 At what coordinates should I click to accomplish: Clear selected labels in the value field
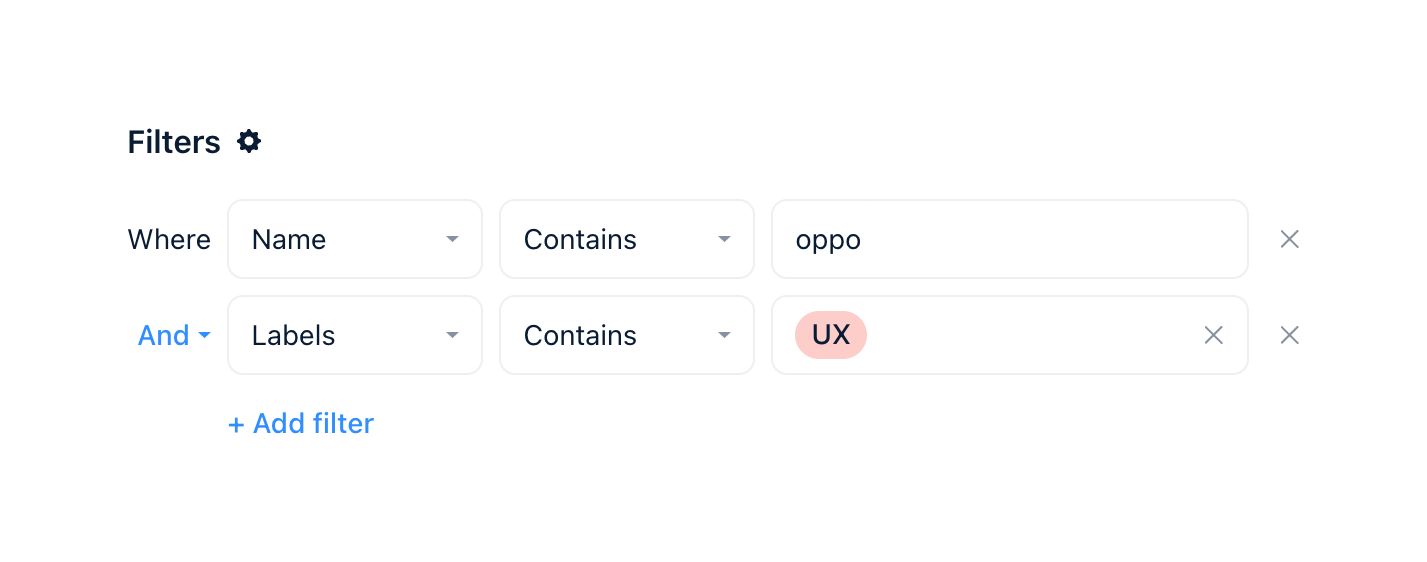pos(1213,335)
